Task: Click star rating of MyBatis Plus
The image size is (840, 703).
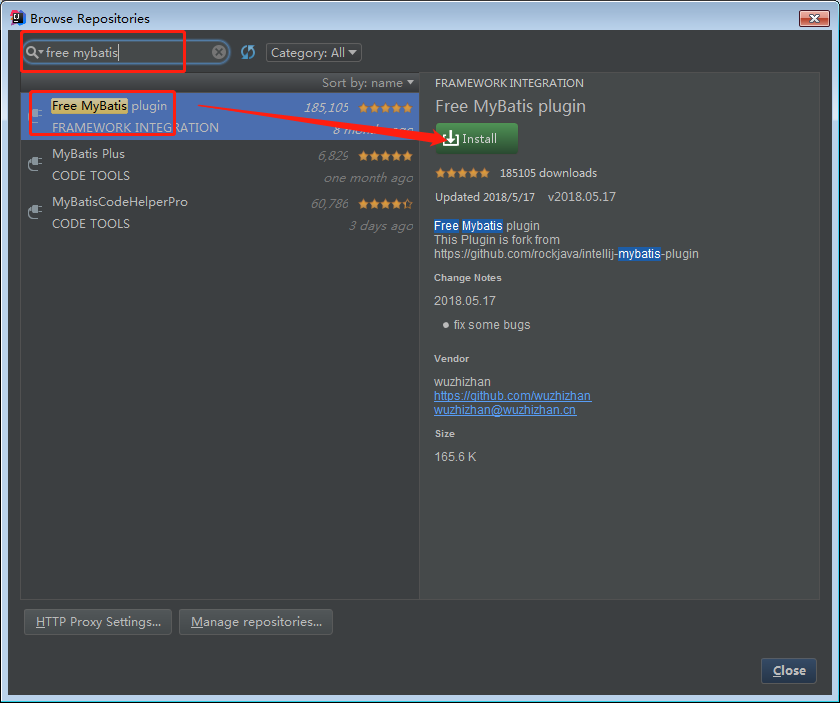Action: (385, 156)
